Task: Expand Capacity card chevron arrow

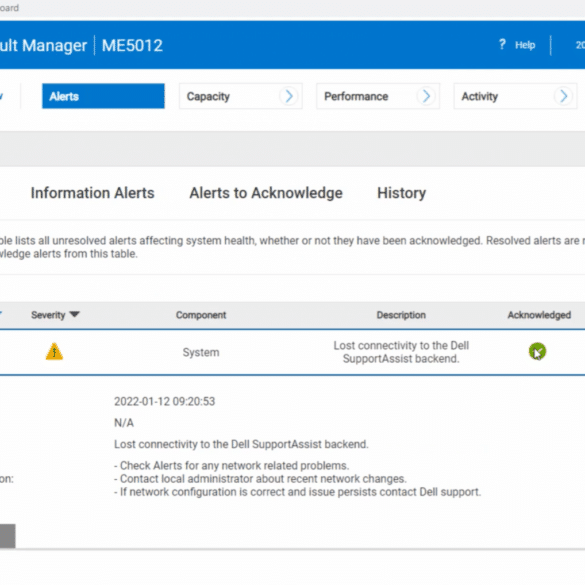Action: pos(289,96)
